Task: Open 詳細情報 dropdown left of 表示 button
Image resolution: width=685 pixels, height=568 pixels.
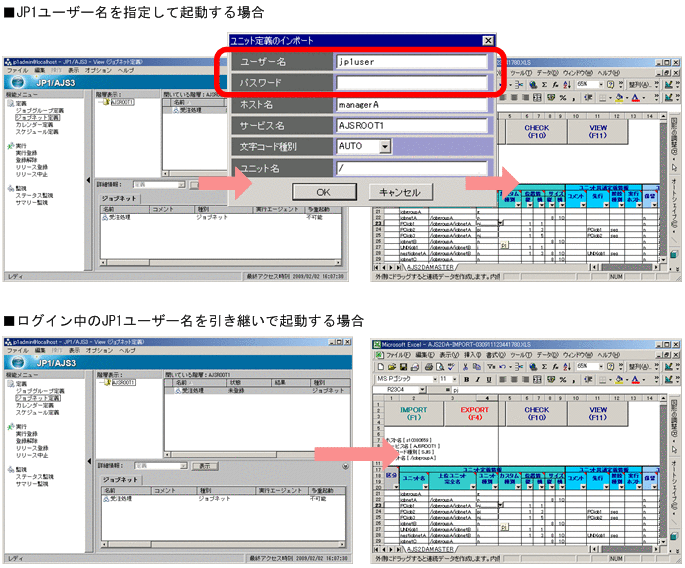Action: [x=183, y=466]
